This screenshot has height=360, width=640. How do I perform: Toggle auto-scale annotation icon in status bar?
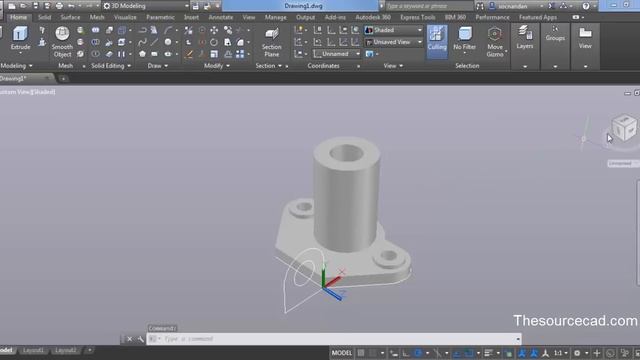533,353
